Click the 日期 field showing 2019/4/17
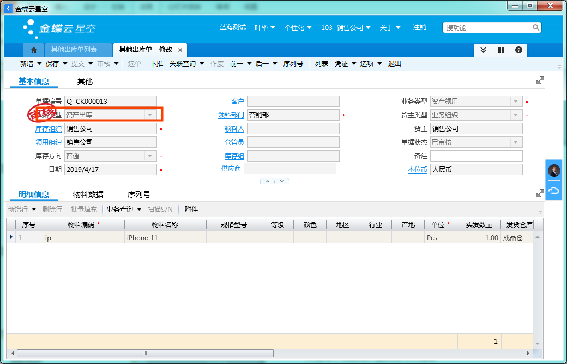Viewport: 567px width, 364px height. tap(110, 169)
